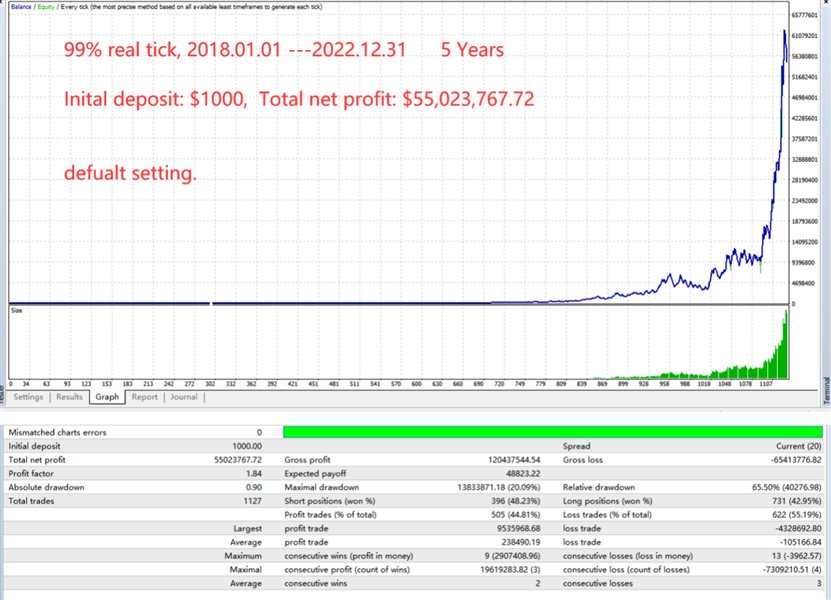Click the green modelling quality bar
This screenshot has width=831, height=600.
[552, 432]
